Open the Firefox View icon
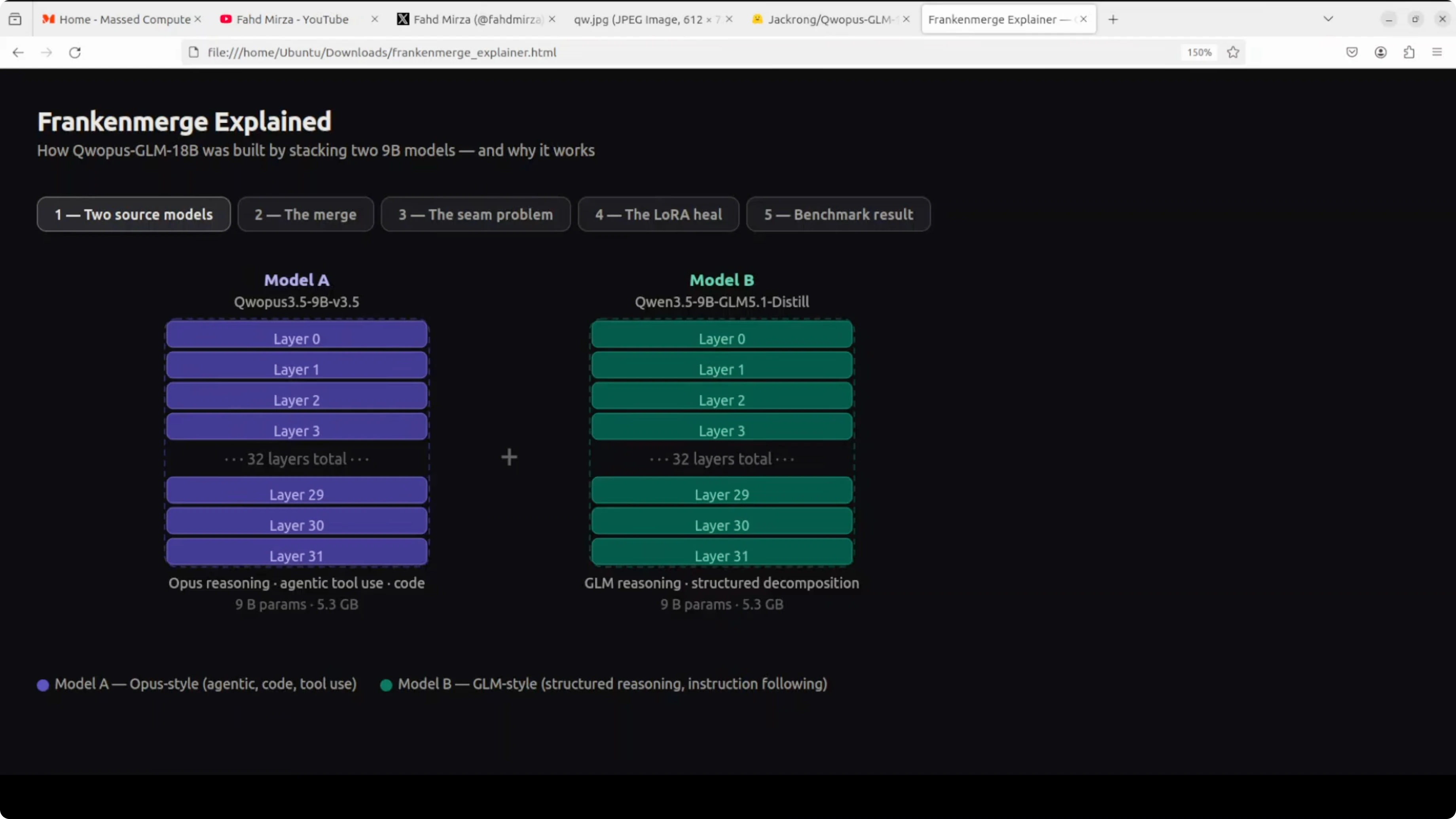This screenshot has height=819, width=1456. pos(15,20)
